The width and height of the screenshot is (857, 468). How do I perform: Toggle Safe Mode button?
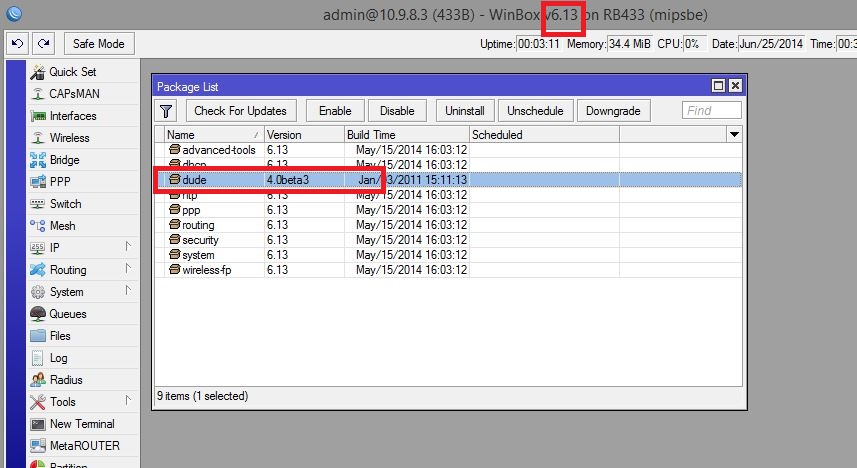99,44
